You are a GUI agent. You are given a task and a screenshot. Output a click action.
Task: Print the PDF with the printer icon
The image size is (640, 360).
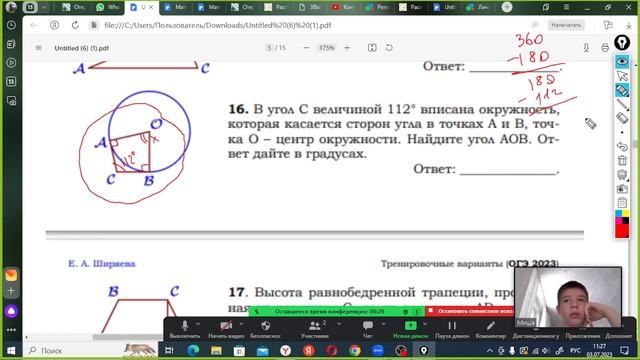[605, 48]
